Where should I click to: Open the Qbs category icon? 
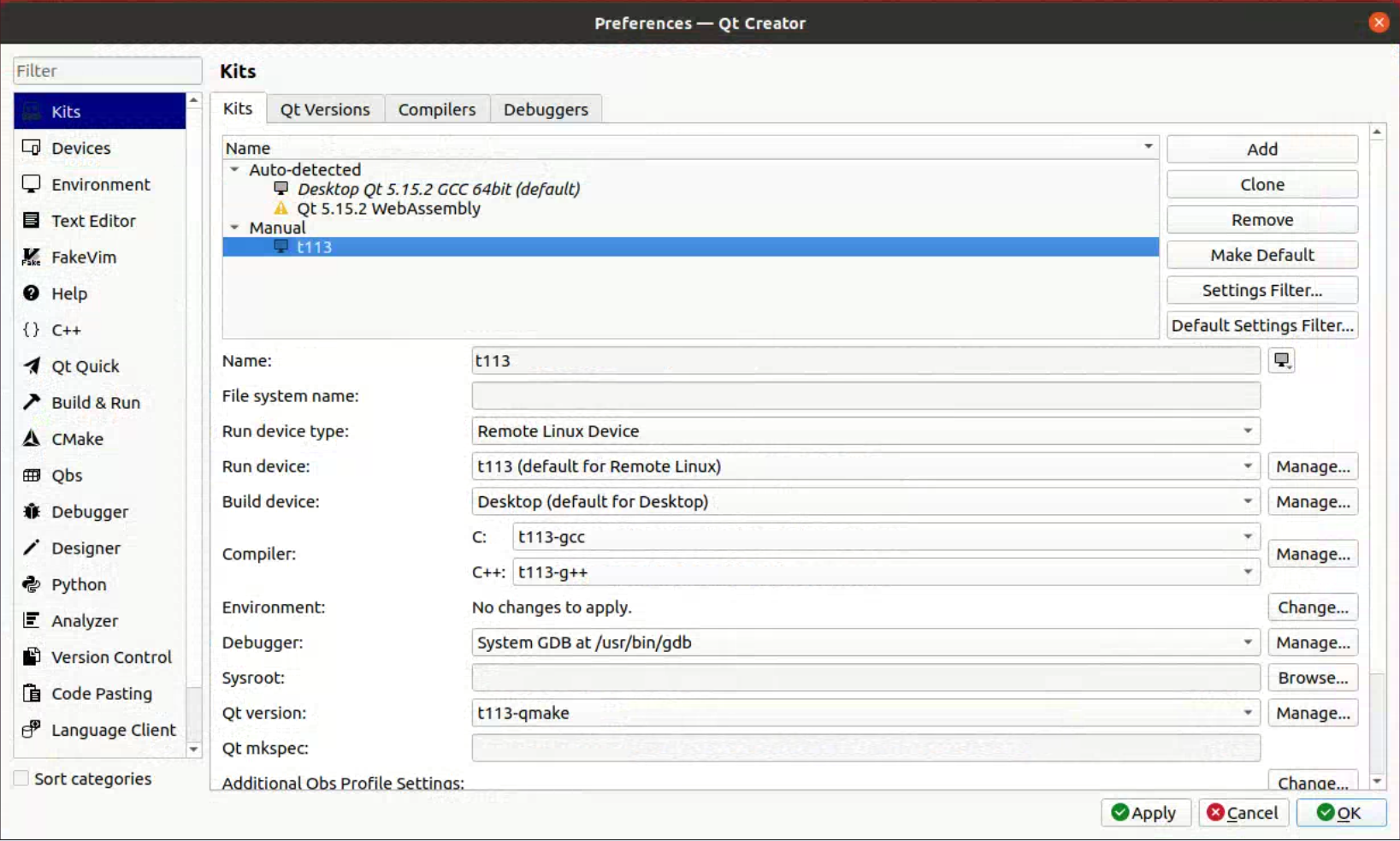coord(32,475)
